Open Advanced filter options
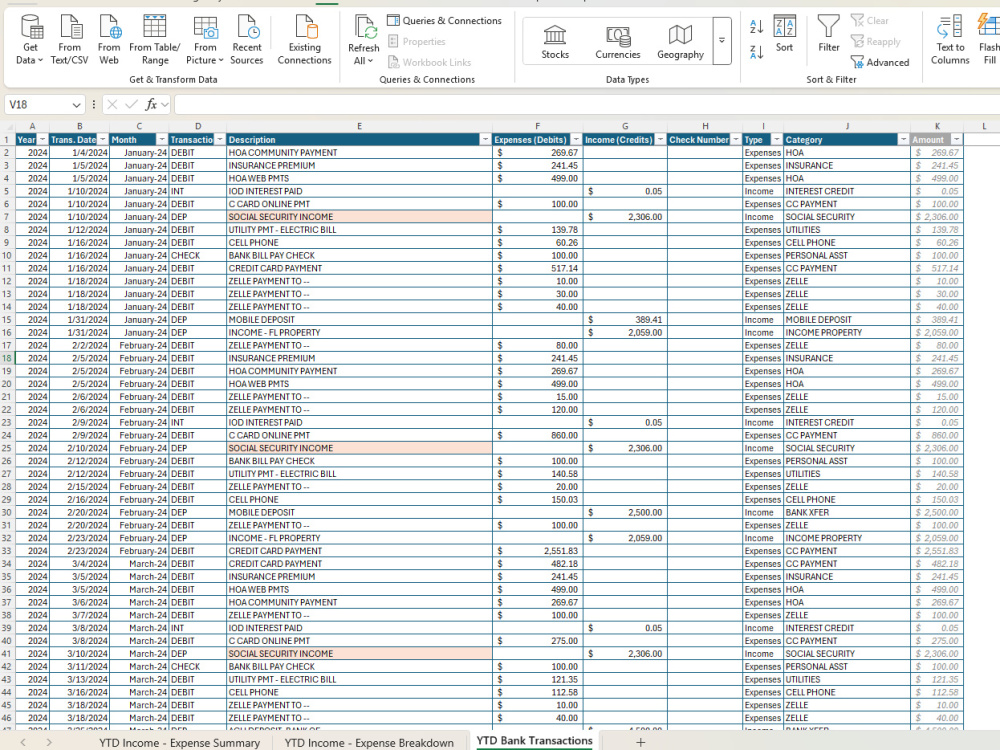Screen dimensions: 1000x750 tap(880, 62)
